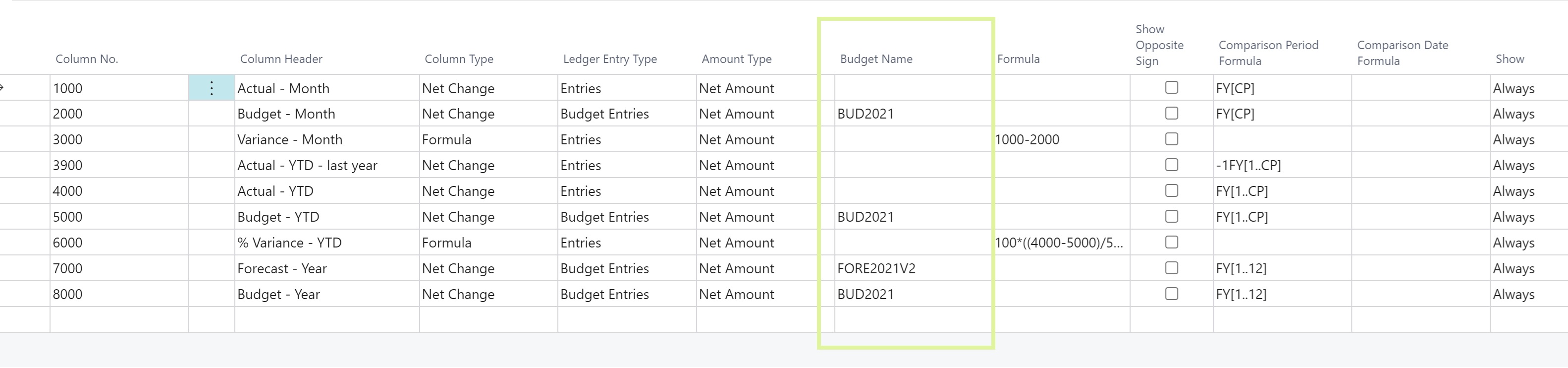
Task: Toggle Show Opposite Sign for row 1000
Action: (x=1171, y=88)
